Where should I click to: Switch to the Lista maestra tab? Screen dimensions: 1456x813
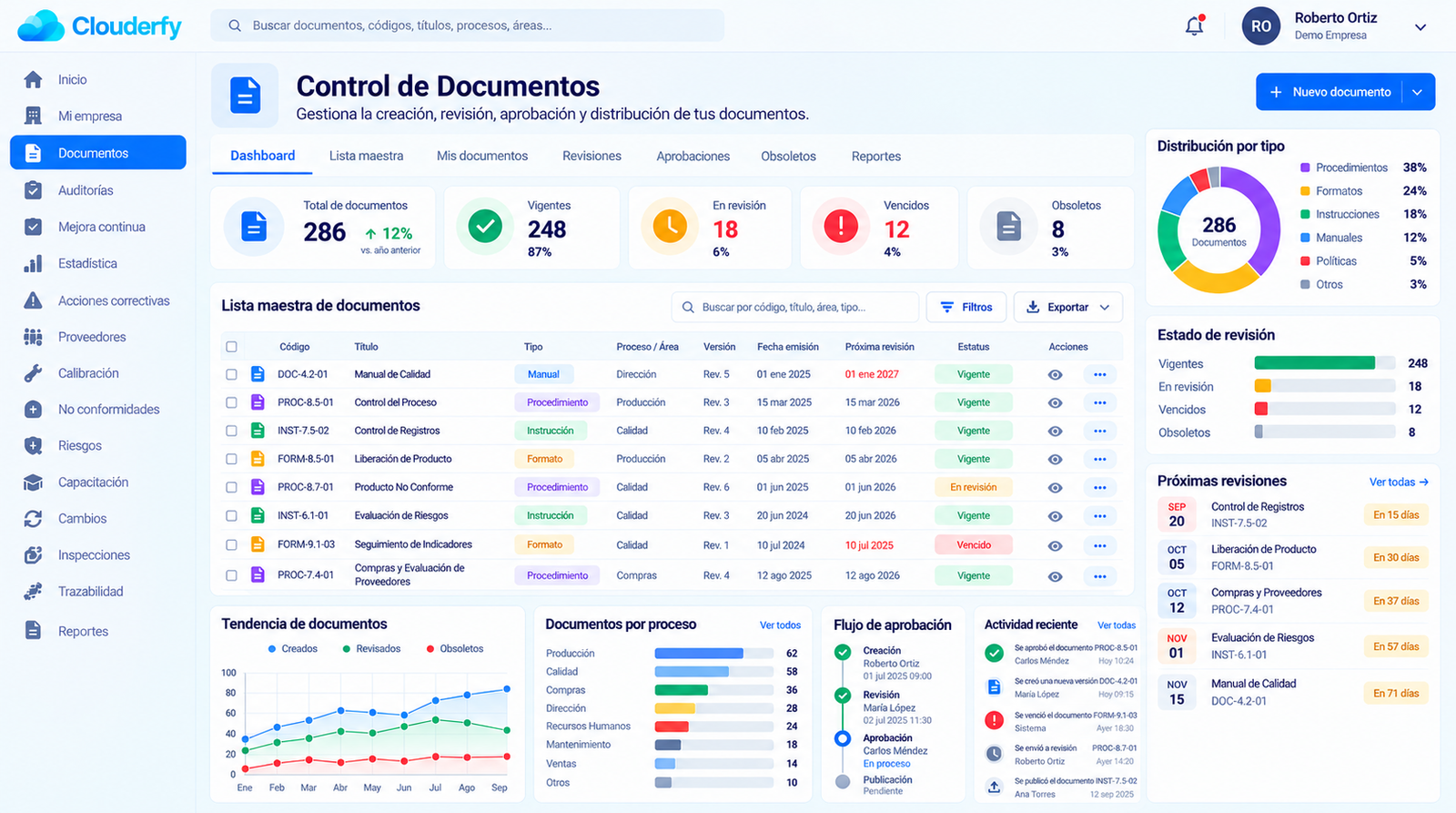click(366, 156)
